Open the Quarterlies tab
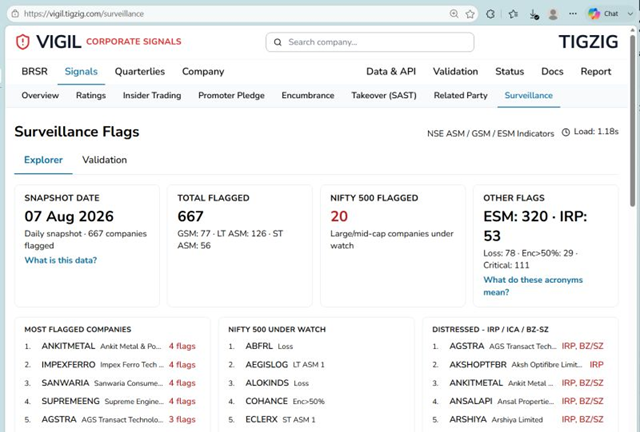Viewport: 640px width, 432px height. (x=140, y=71)
